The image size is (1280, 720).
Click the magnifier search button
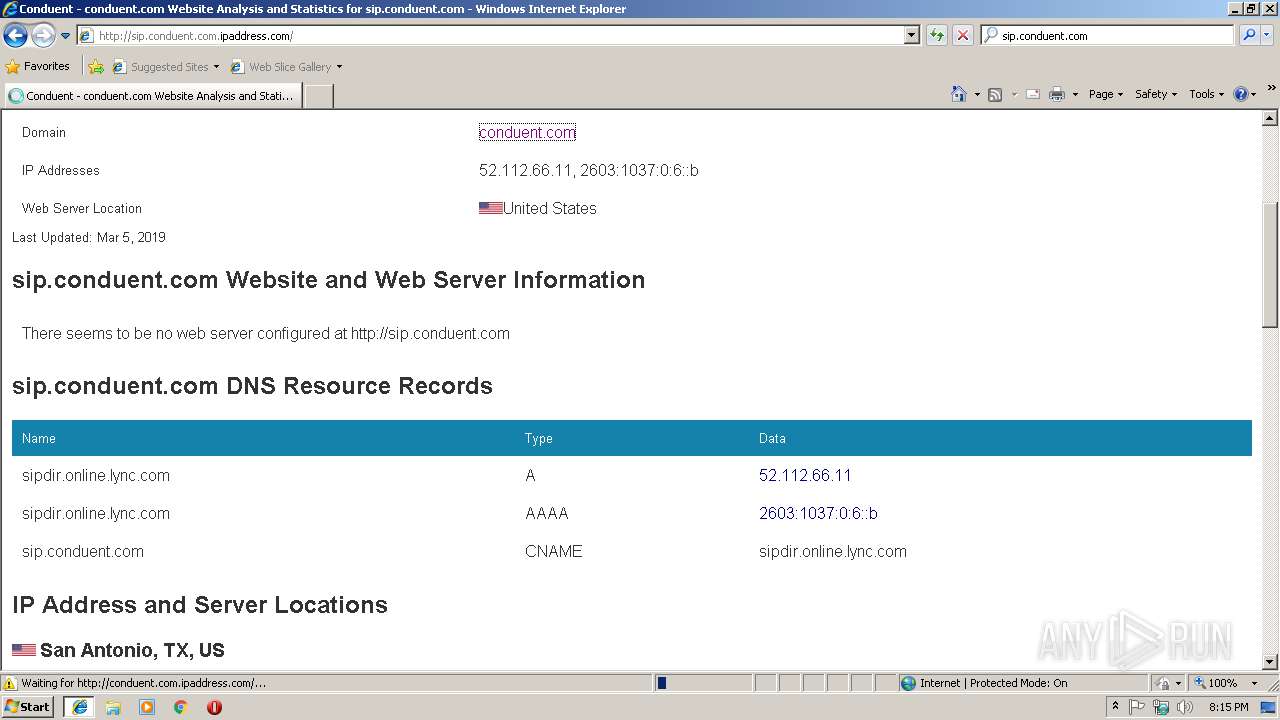(1249, 36)
